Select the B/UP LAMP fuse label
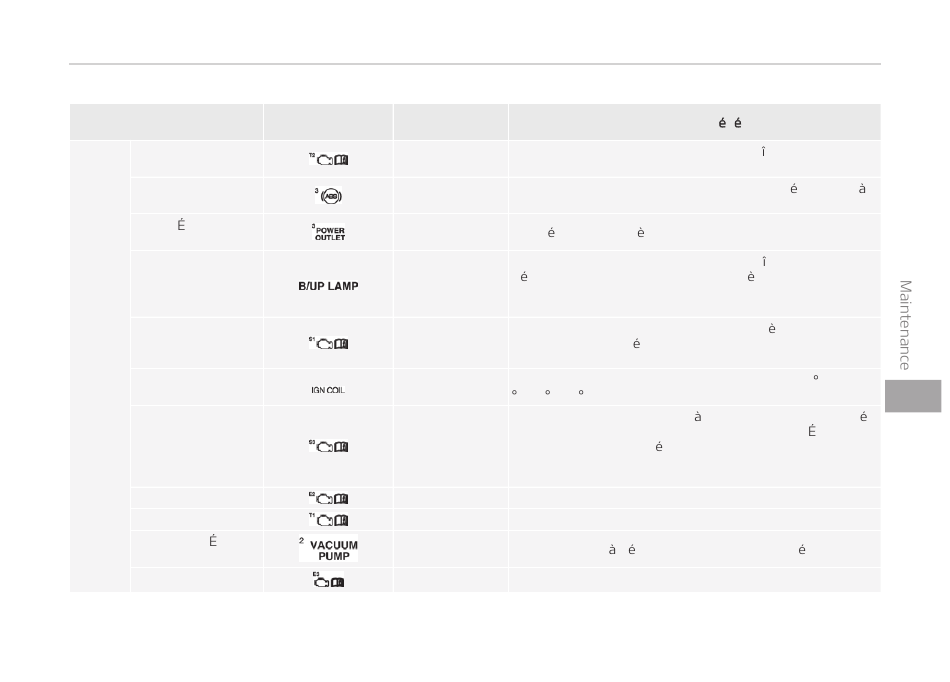The height and width of the screenshot is (682, 950). 328,286
